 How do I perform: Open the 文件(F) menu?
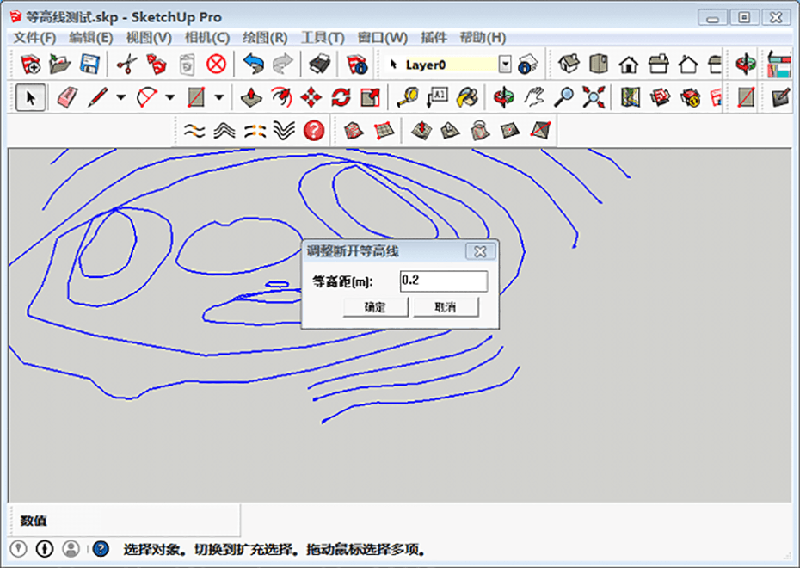pos(34,37)
